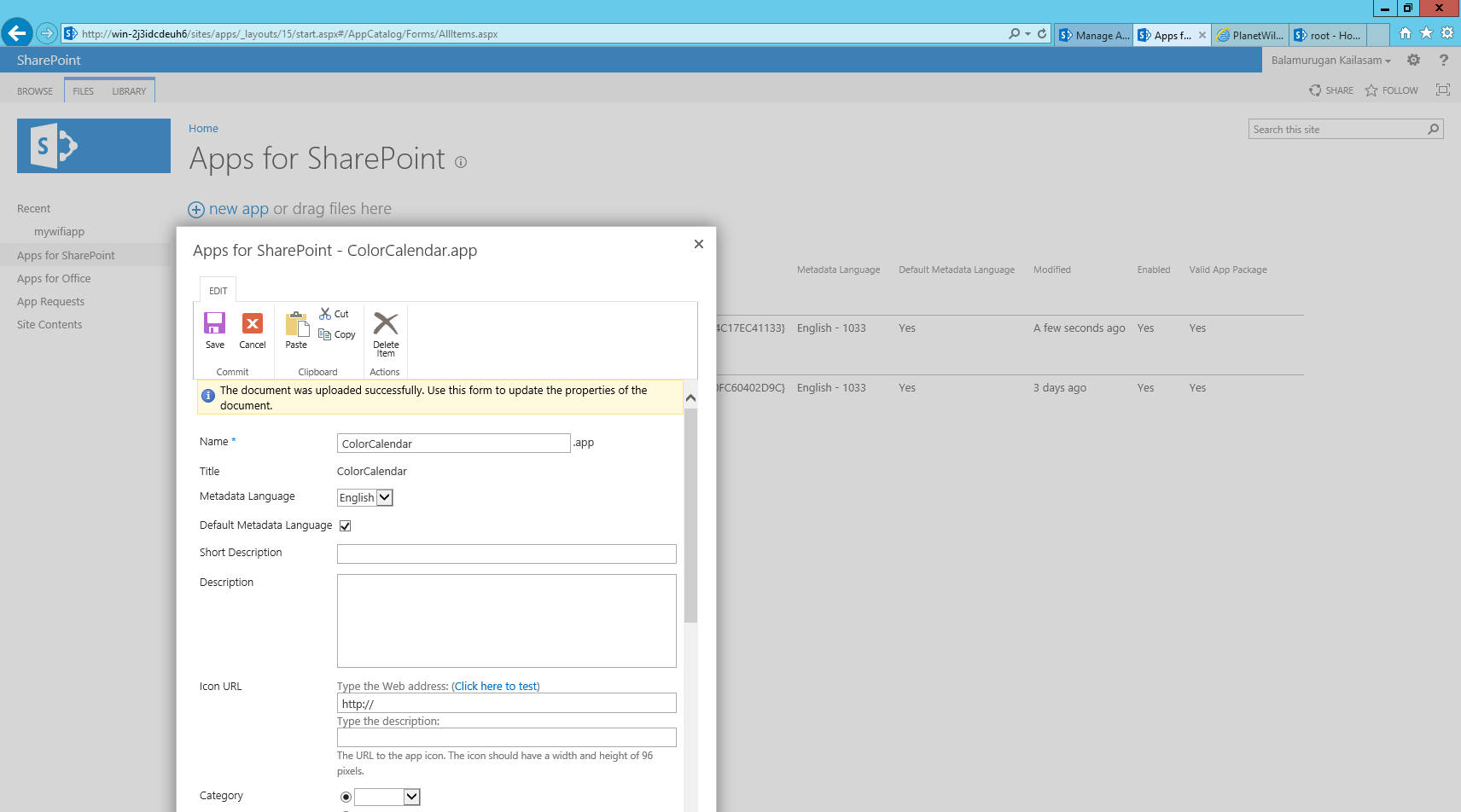This screenshot has height=812, width=1461.
Task: Sort by Metadata Language column header
Action: [x=838, y=270]
